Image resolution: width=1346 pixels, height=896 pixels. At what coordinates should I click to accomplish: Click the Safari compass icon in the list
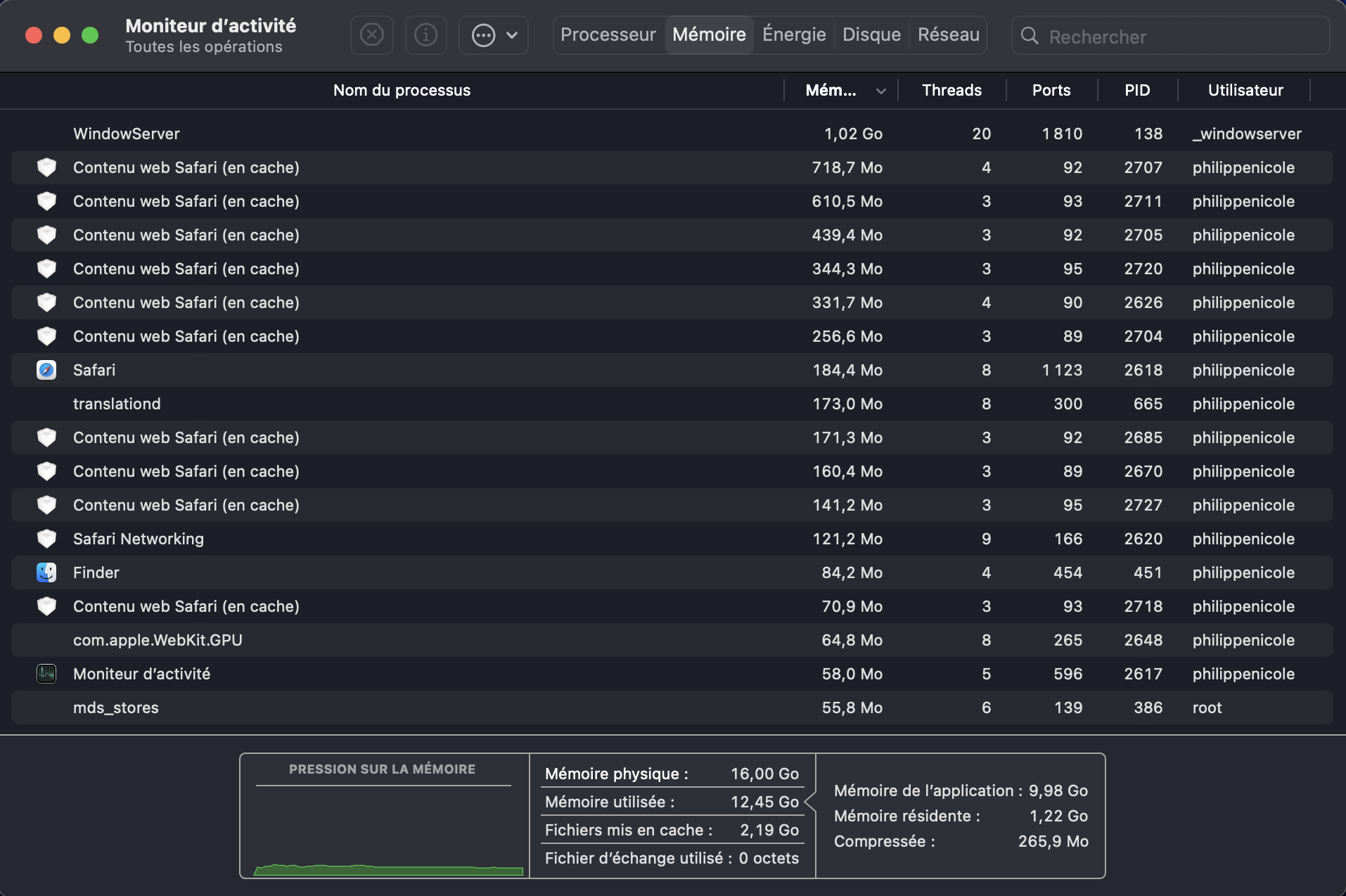[x=46, y=370]
